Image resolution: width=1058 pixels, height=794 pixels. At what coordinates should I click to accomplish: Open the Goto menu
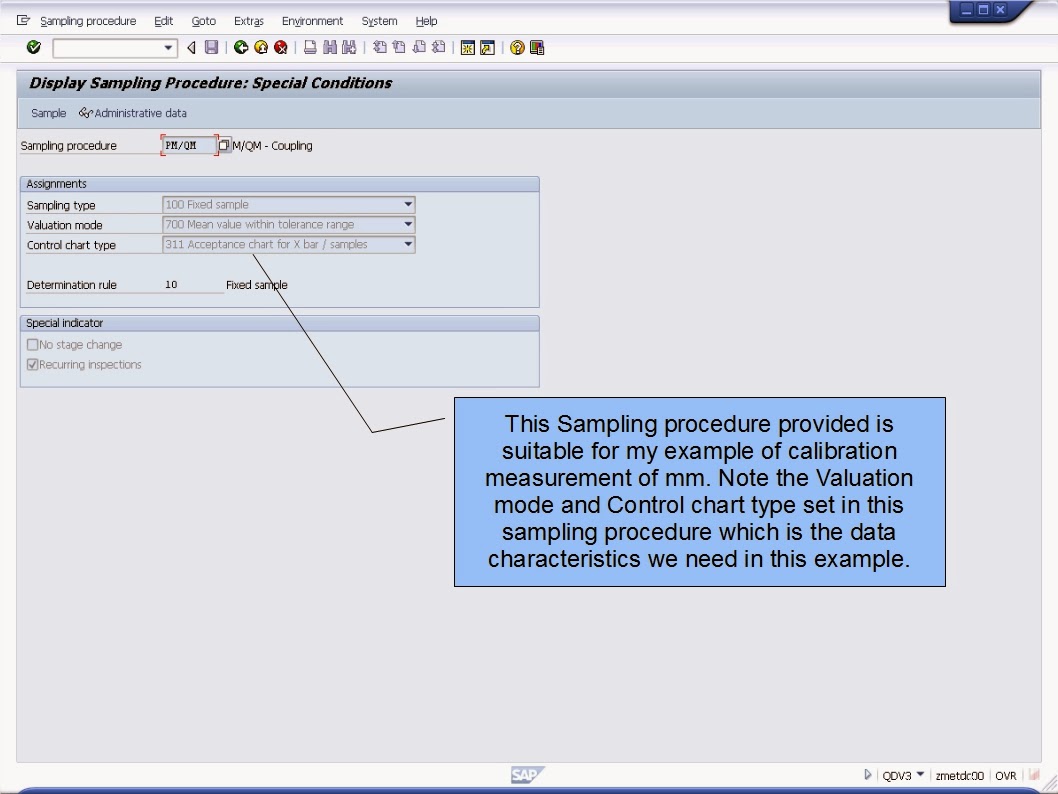(203, 20)
